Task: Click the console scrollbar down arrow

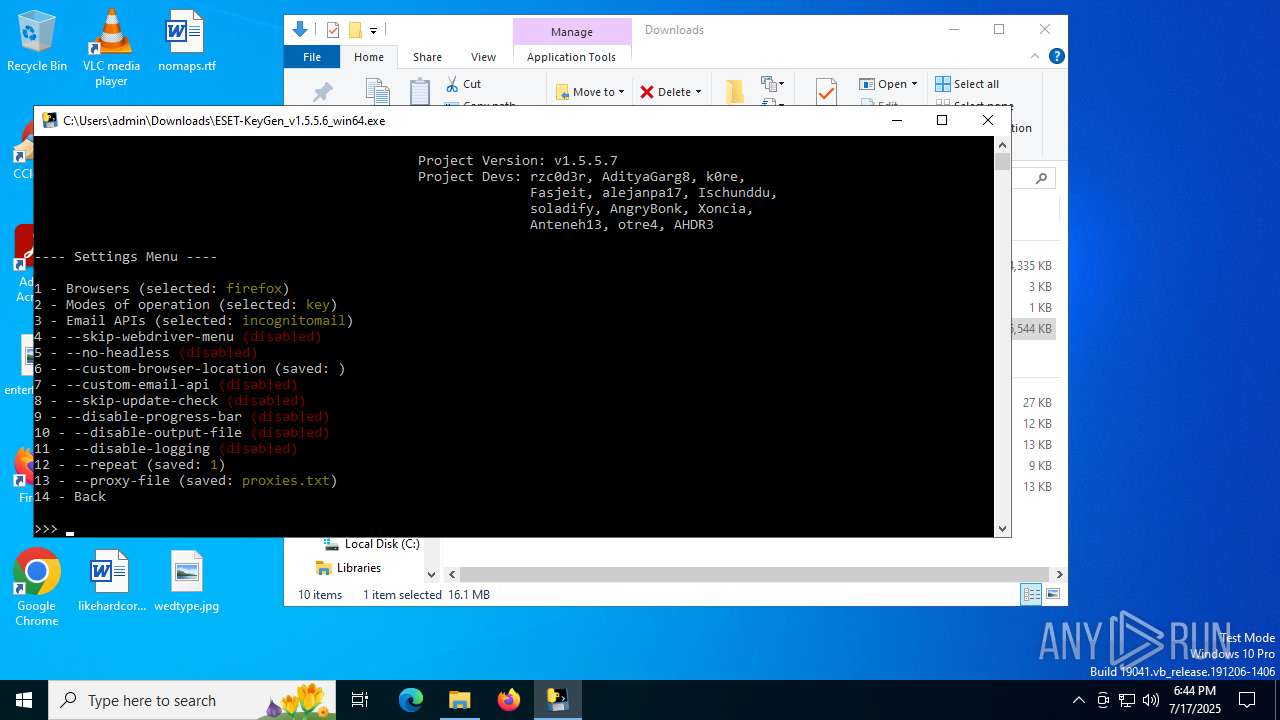Action: tap(1002, 529)
